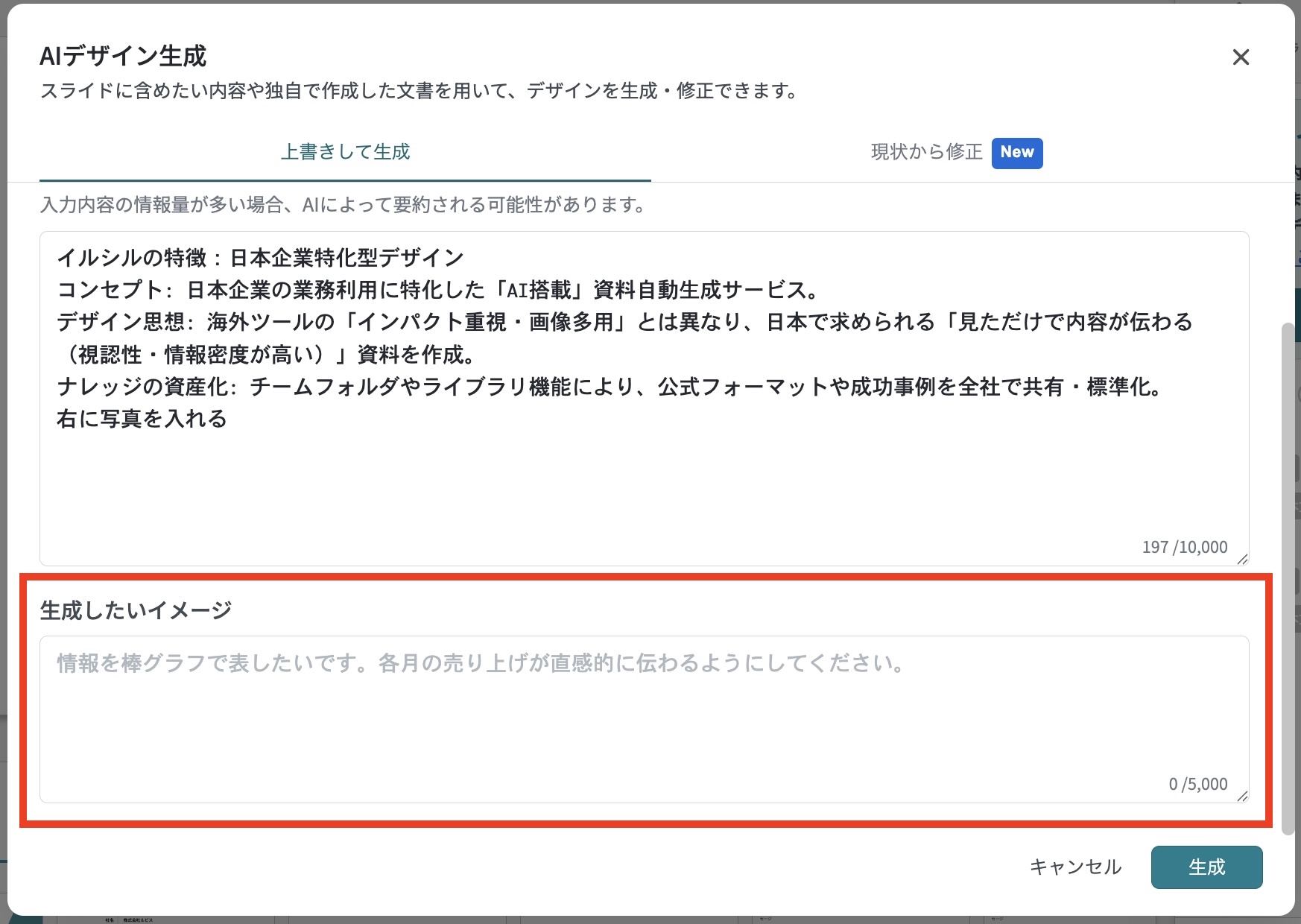
Task: Switch to the 上書きして生成 tab
Action: click(345, 153)
